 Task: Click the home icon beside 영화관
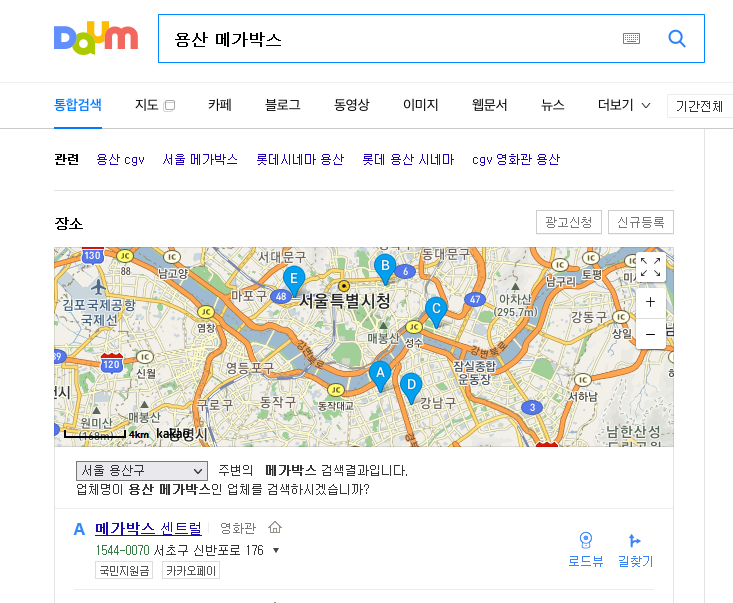(x=275, y=528)
